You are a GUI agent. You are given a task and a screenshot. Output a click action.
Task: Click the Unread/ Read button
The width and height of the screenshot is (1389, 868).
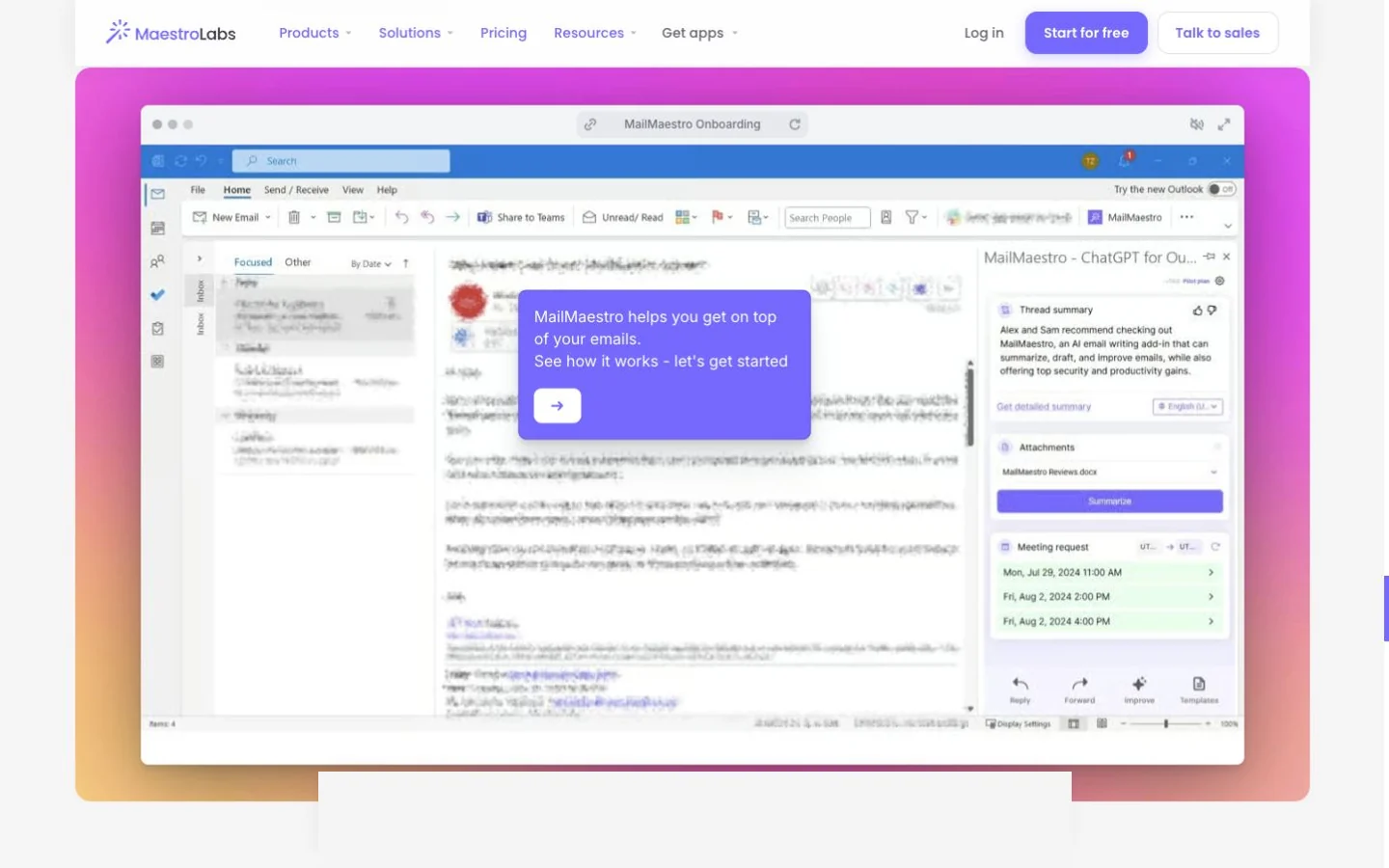(623, 218)
